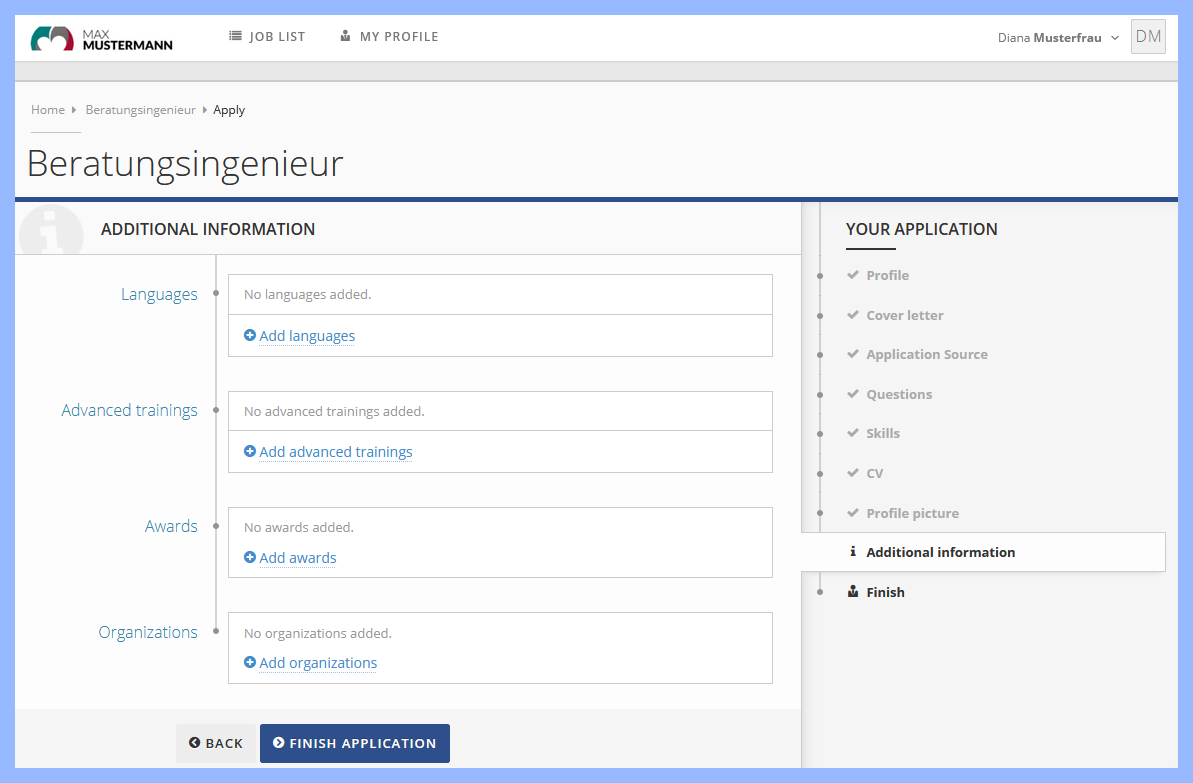Image resolution: width=1193 pixels, height=783 pixels.
Task: Click the info icon next to Additional information step
Action: (x=852, y=551)
